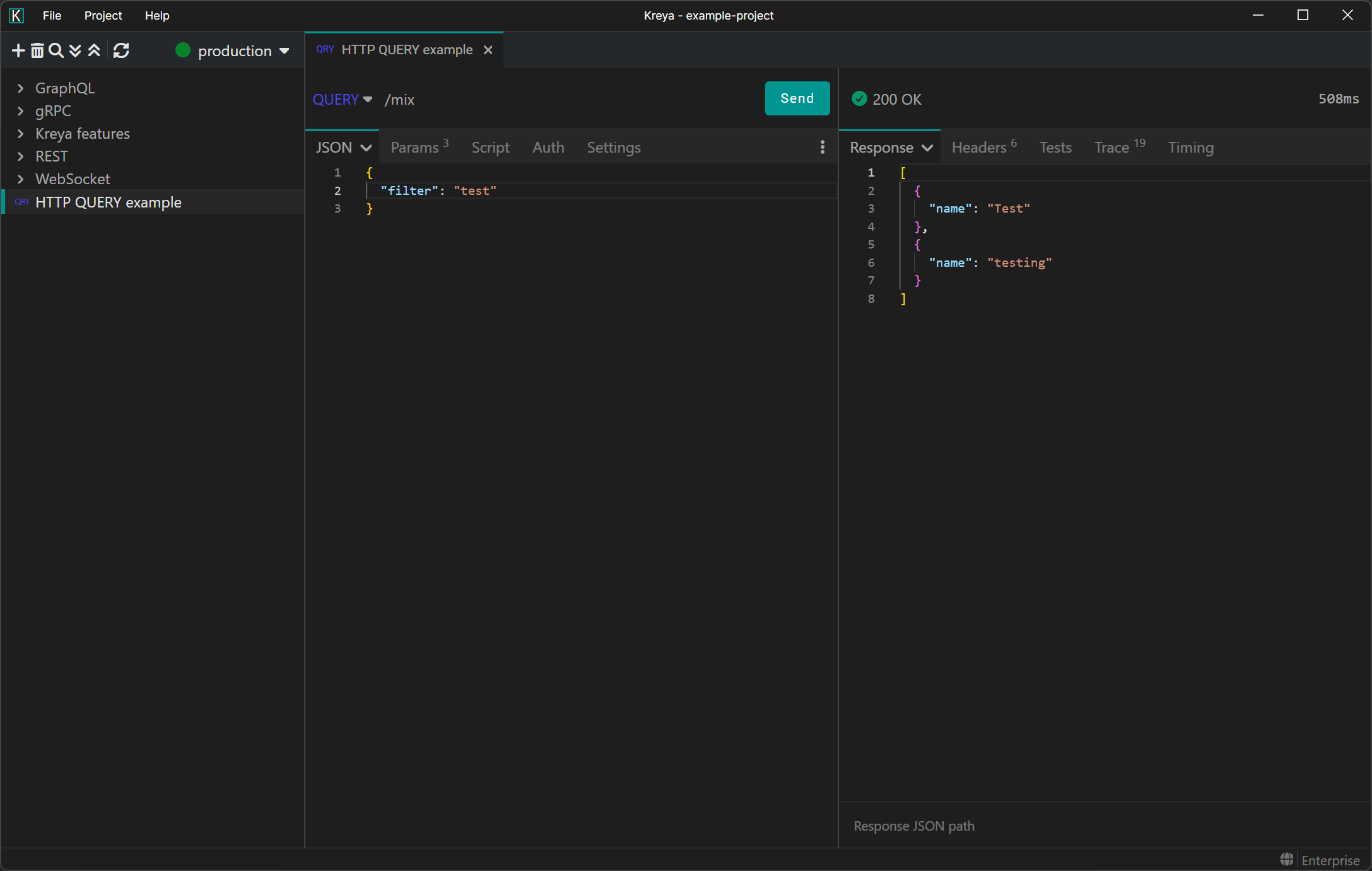This screenshot has height=871, width=1372.
Task: Switch to the Params tab
Action: tap(419, 147)
